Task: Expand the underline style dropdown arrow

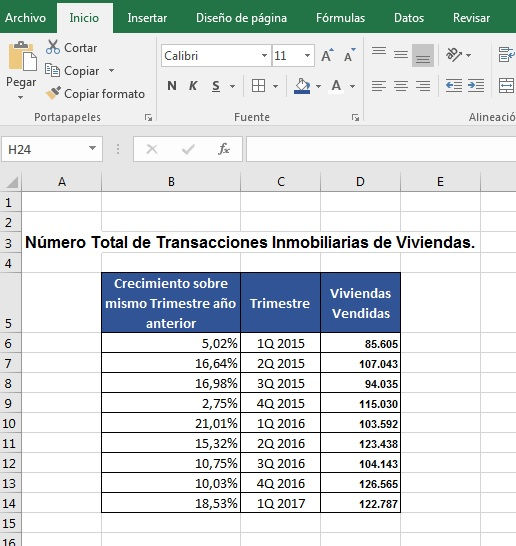Action: (233, 86)
